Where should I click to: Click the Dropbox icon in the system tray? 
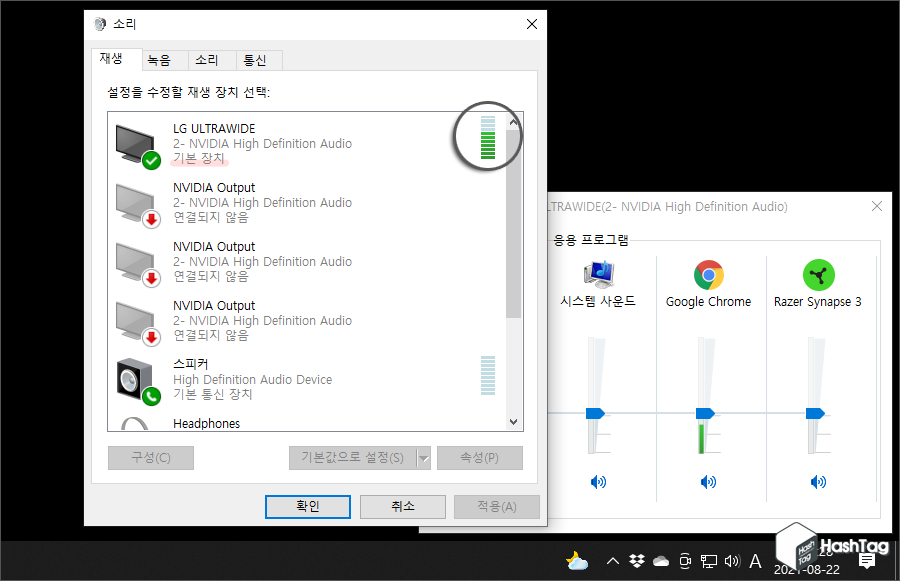pos(637,561)
